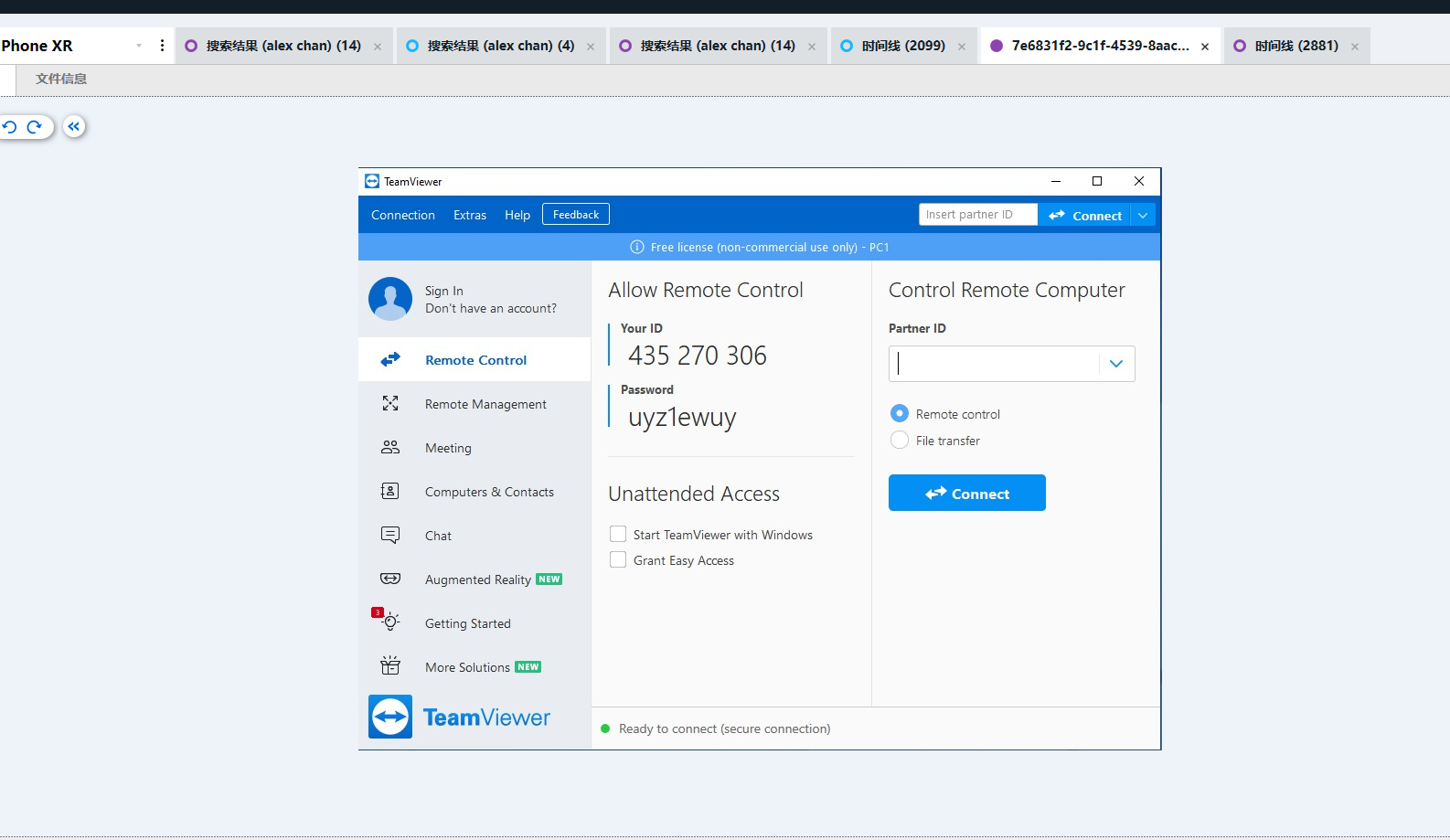1450x840 pixels.
Task: Click the Chat speech bubble icon
Action: [x=390, y=535]
